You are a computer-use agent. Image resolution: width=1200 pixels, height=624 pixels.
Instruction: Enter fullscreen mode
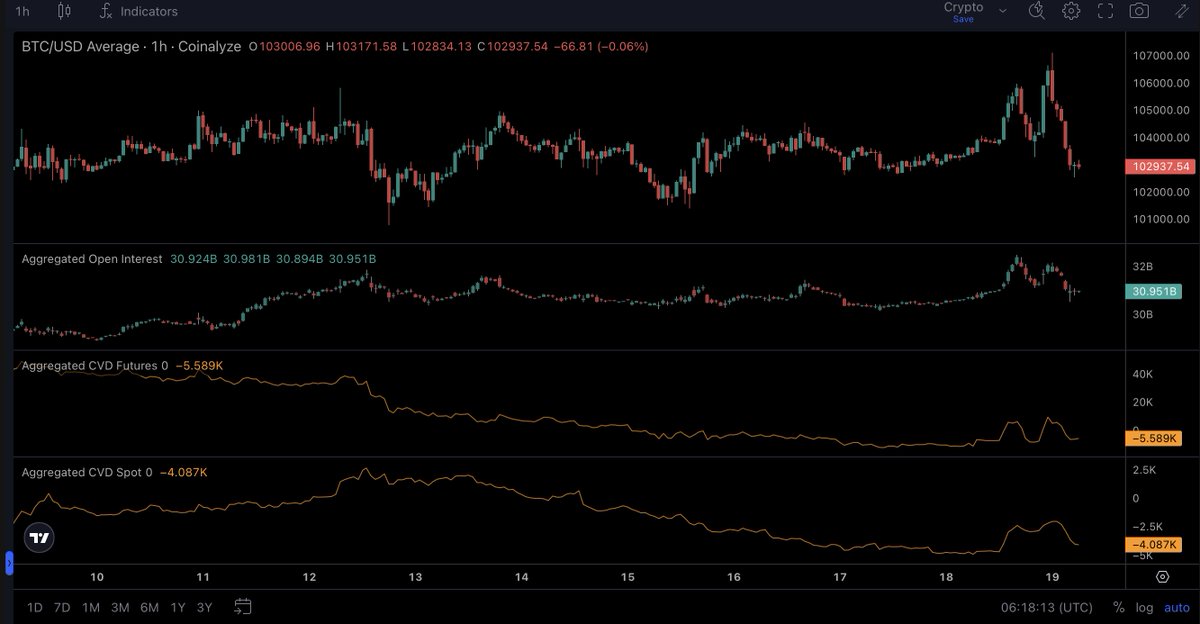[x=1105, y=11]
